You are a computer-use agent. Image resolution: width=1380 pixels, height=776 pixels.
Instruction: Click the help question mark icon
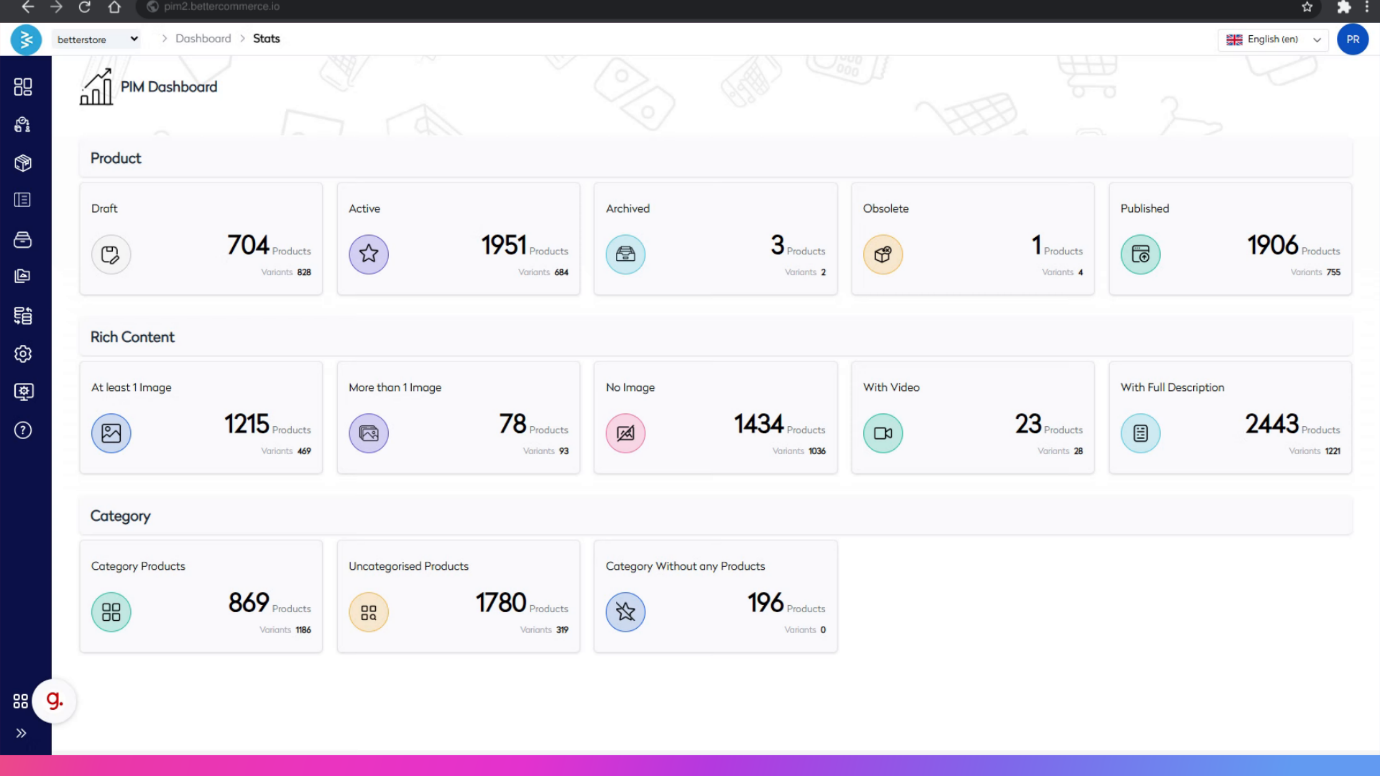click(x=23, y=430)
